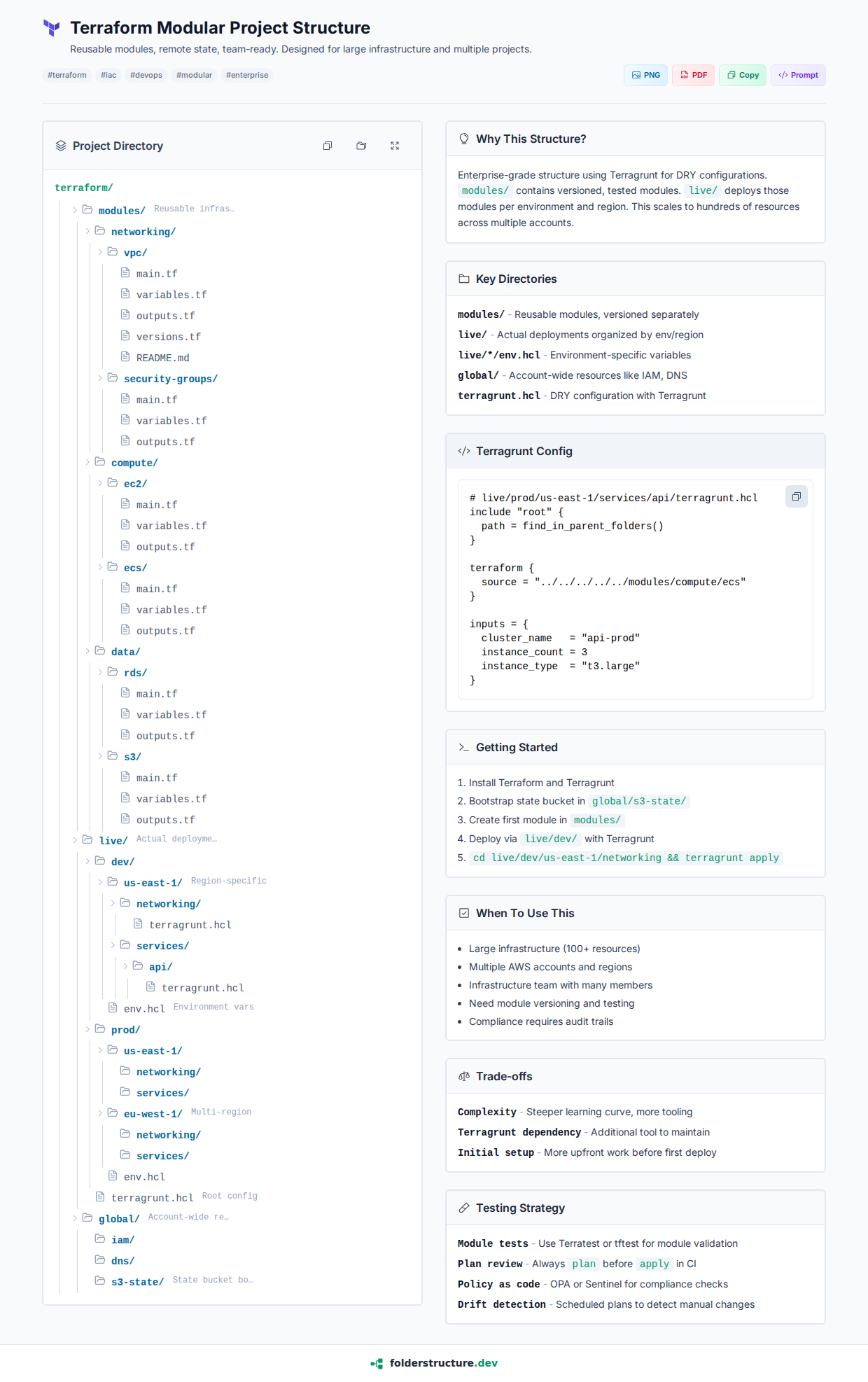Toggle the global/ folder chevron
This screenshot has width=868, height=1382.
(x=75, y=1218)
